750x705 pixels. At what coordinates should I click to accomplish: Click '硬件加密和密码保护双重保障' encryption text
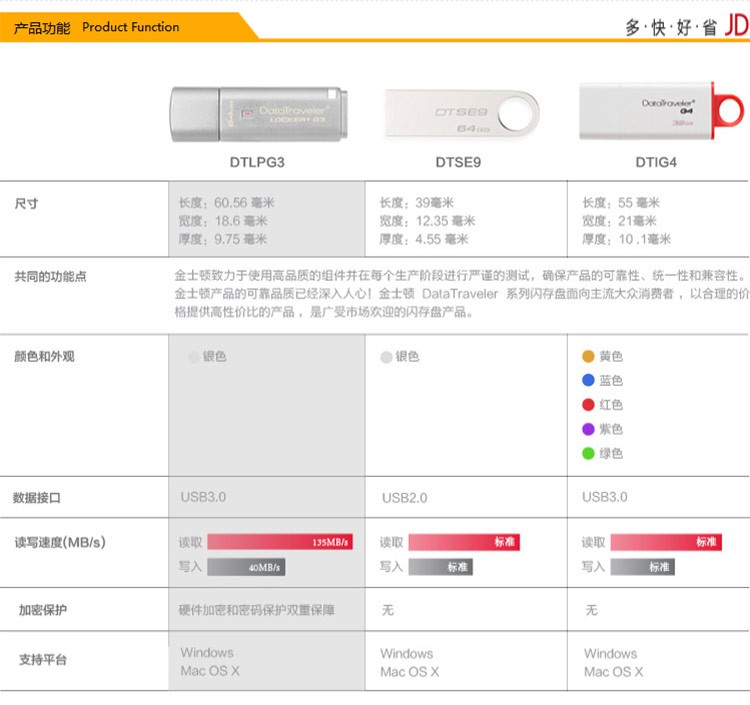coord(257,610)
